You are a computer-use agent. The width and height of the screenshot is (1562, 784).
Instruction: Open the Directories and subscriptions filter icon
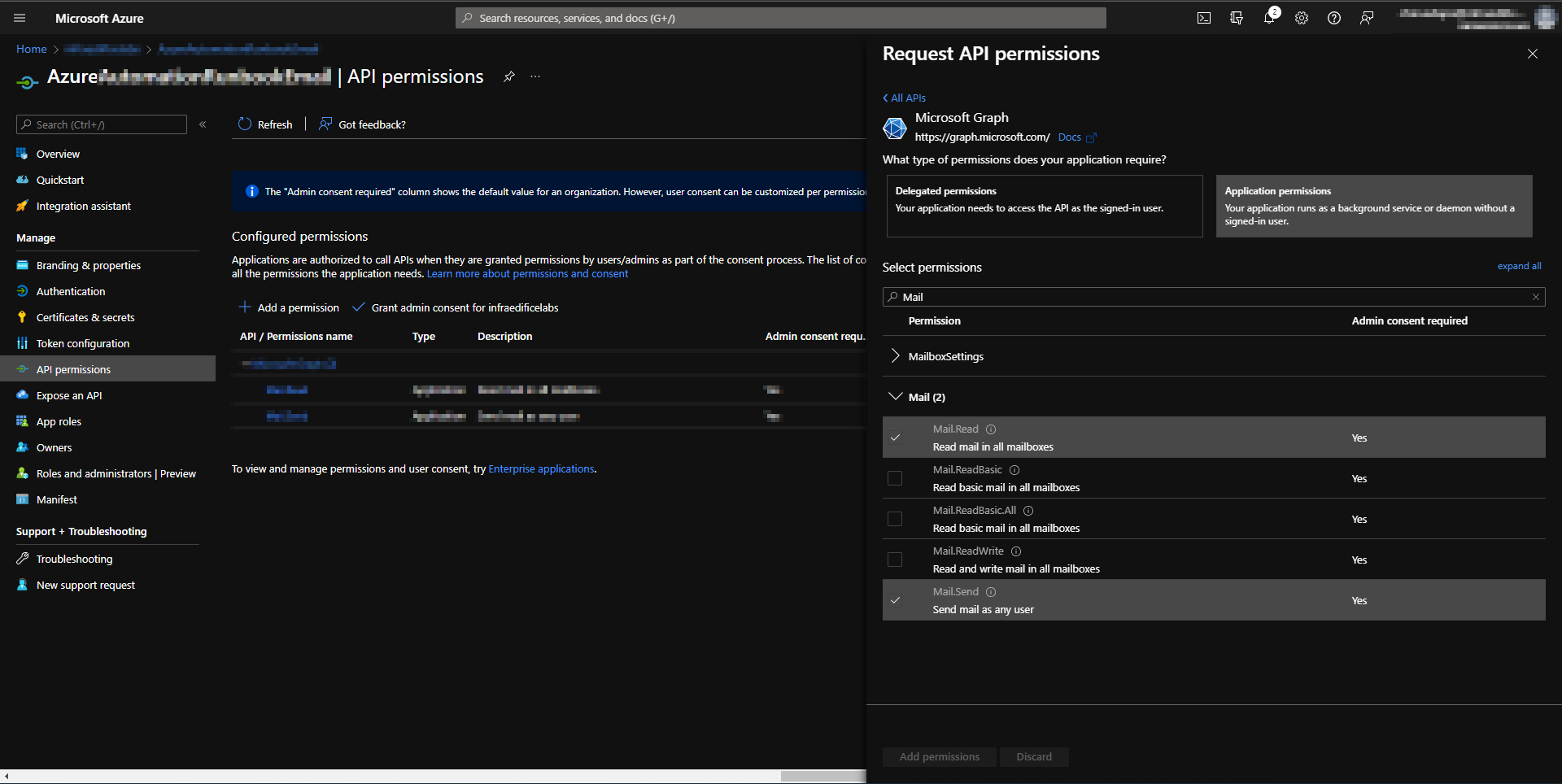(1237, 18)
